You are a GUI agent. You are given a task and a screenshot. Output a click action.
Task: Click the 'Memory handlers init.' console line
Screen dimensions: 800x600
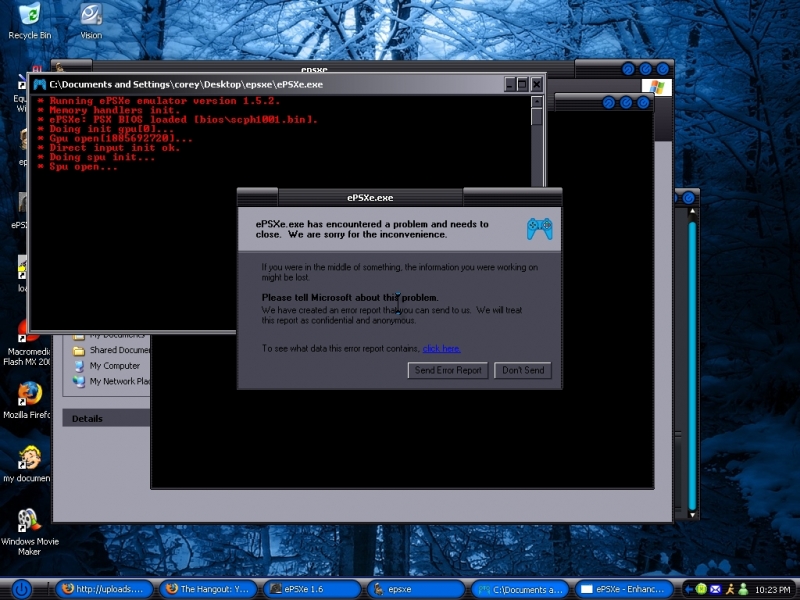tap(109, 110)
